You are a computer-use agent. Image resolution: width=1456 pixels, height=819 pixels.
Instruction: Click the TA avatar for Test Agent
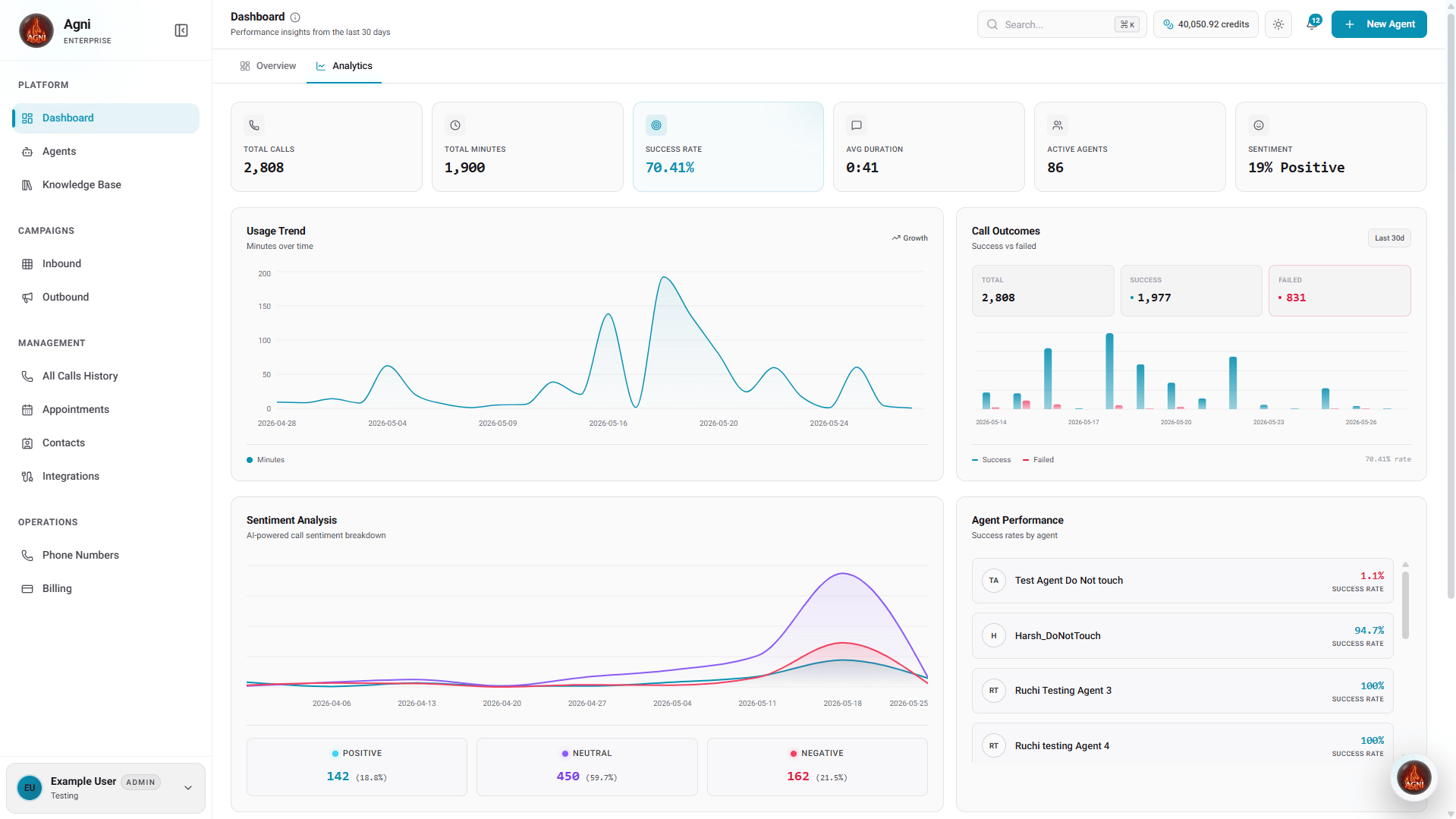tap(994, 581)
